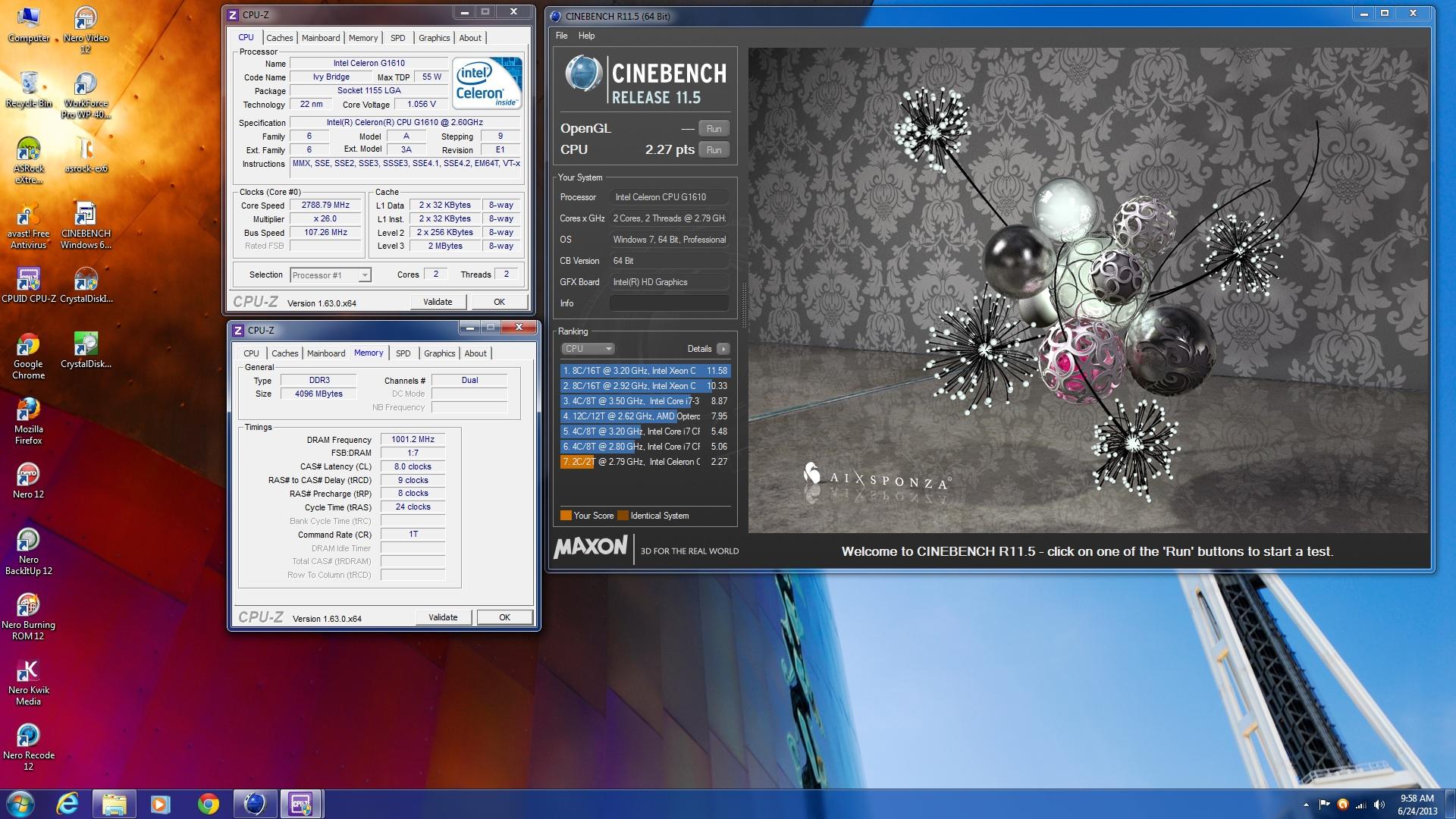Open Windows Media Player taskbar icon
Screen dimensions: 1456x819
[161, 804]
